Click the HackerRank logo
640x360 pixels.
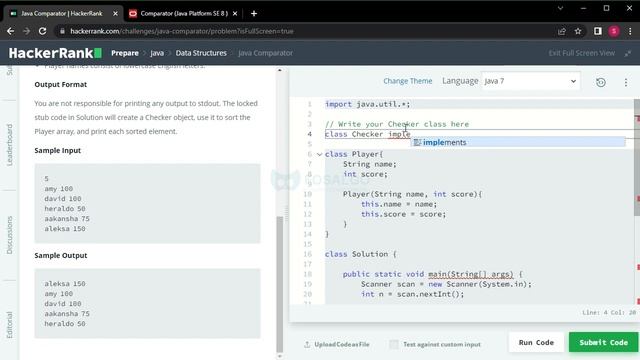(55, 53)
